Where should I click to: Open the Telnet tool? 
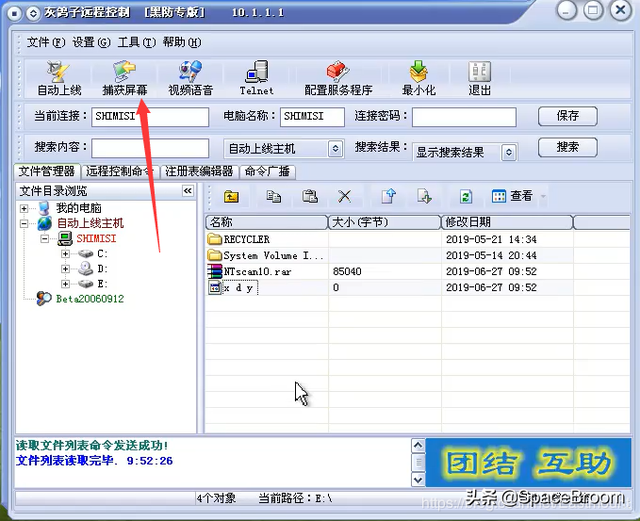pyautogui.click(x=257, y=79)
